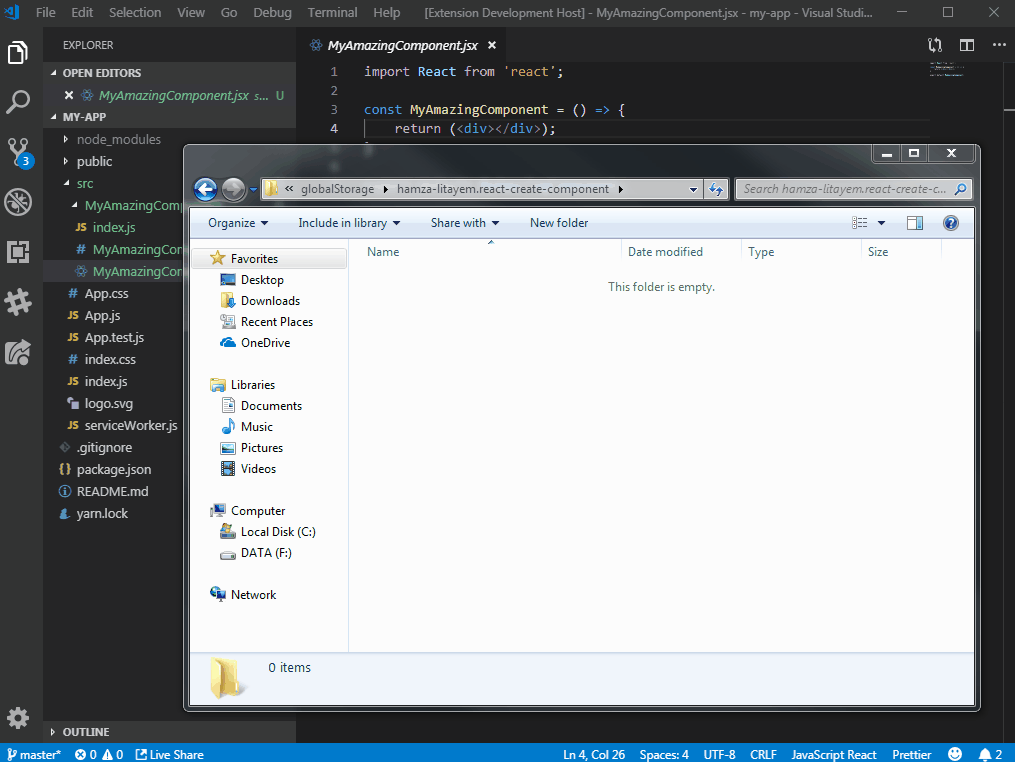1015x762 pixels.
Task: Click the change view icon
Action: (860, 223)
